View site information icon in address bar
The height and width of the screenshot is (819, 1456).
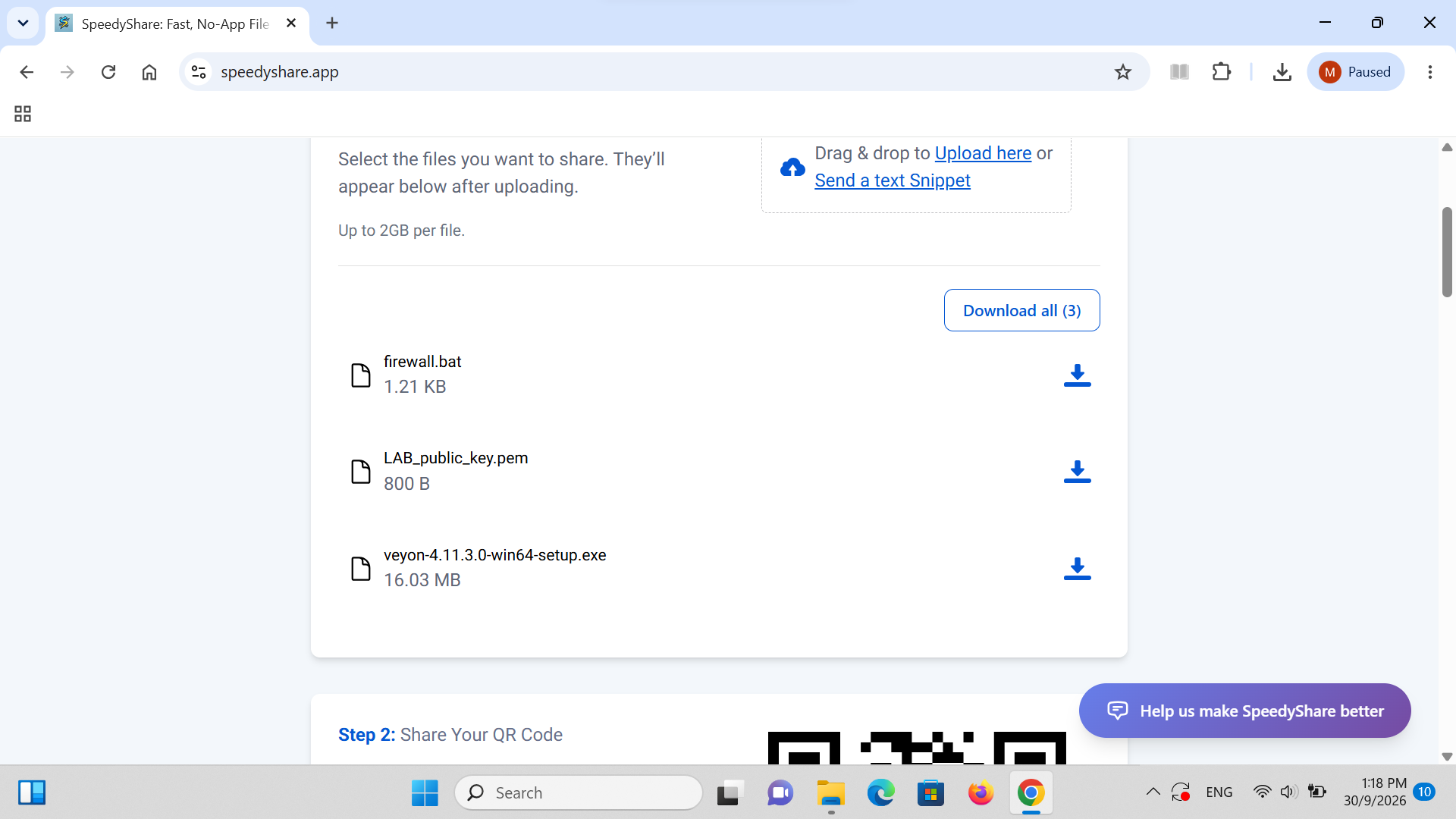point(199,72)
